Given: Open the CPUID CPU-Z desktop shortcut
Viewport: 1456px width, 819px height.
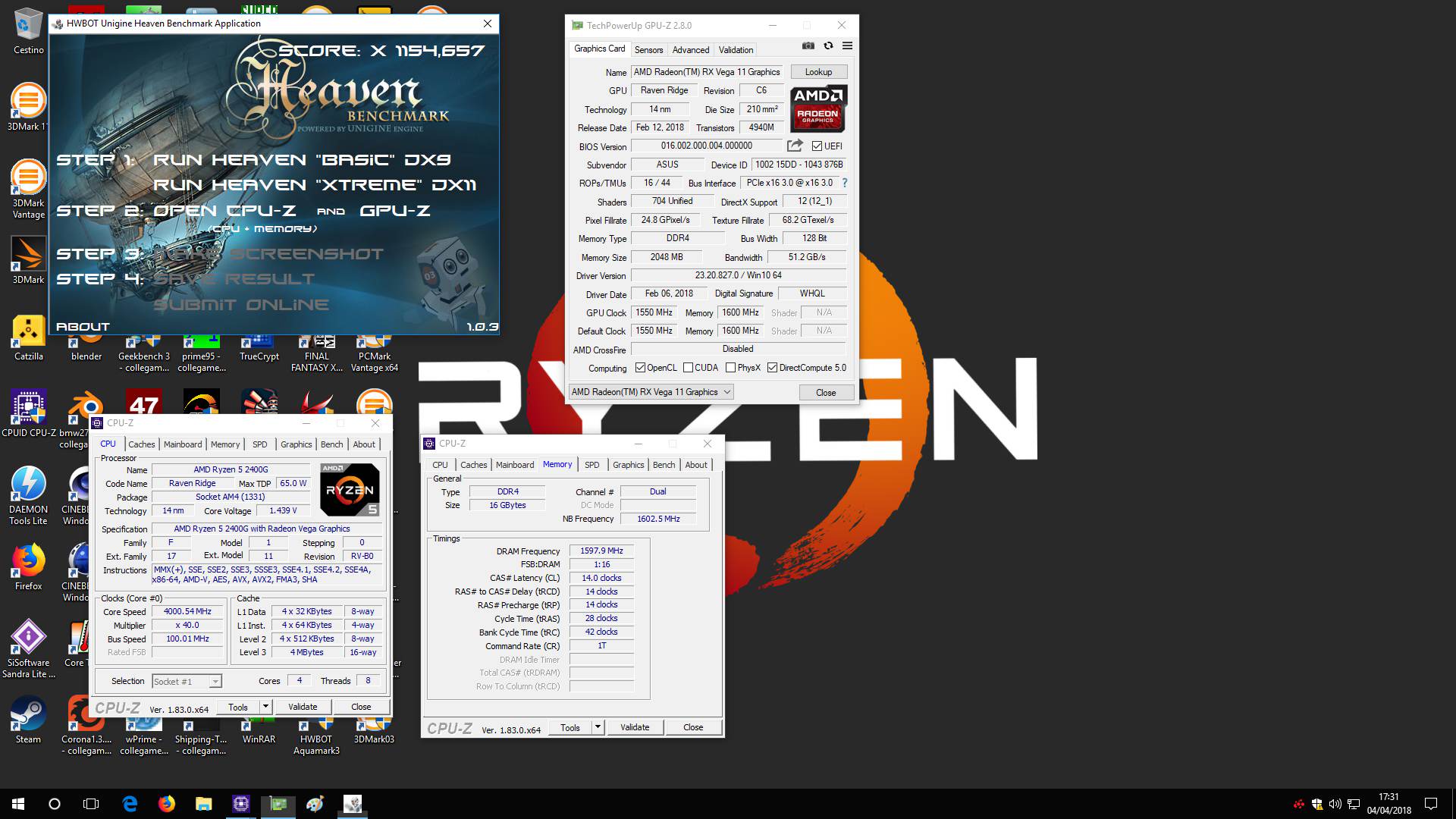Looking at the screenshot, I should [28, 414].
